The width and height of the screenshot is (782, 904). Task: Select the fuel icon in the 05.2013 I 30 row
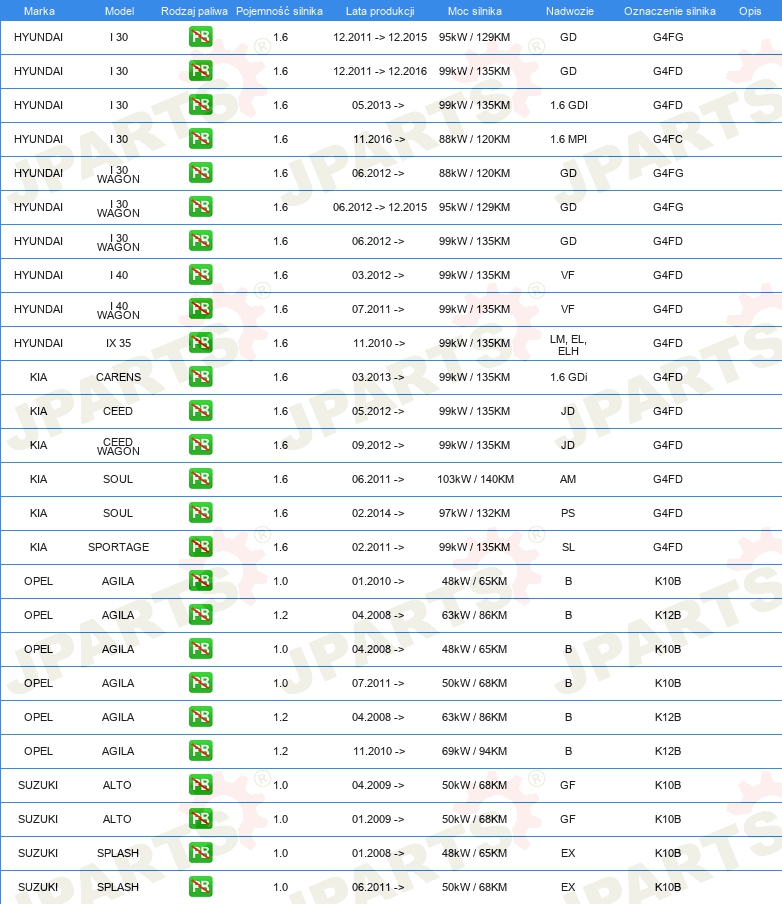pos(200,105)
